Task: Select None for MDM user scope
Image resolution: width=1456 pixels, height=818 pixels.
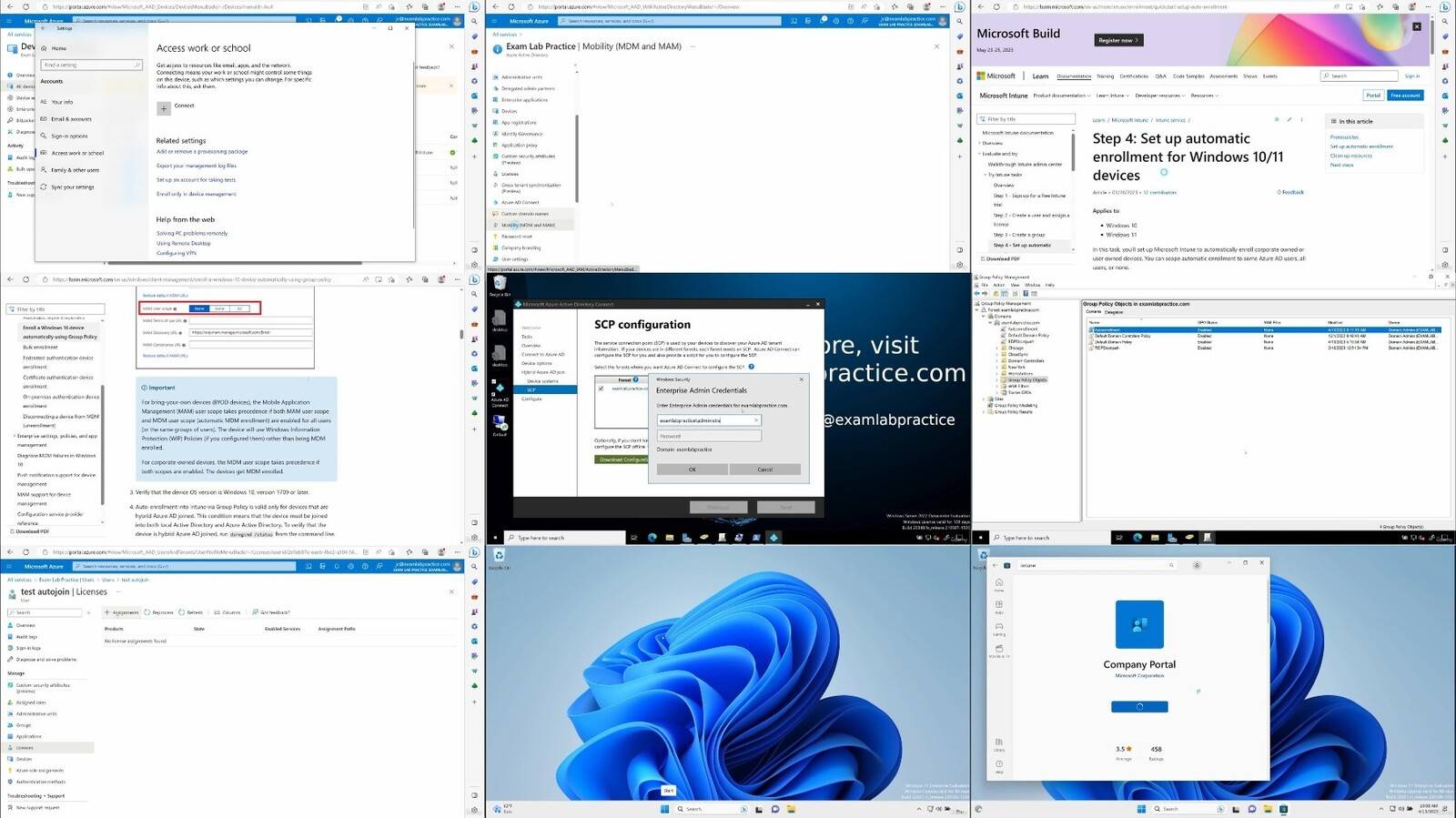Action: click(199, 308)
